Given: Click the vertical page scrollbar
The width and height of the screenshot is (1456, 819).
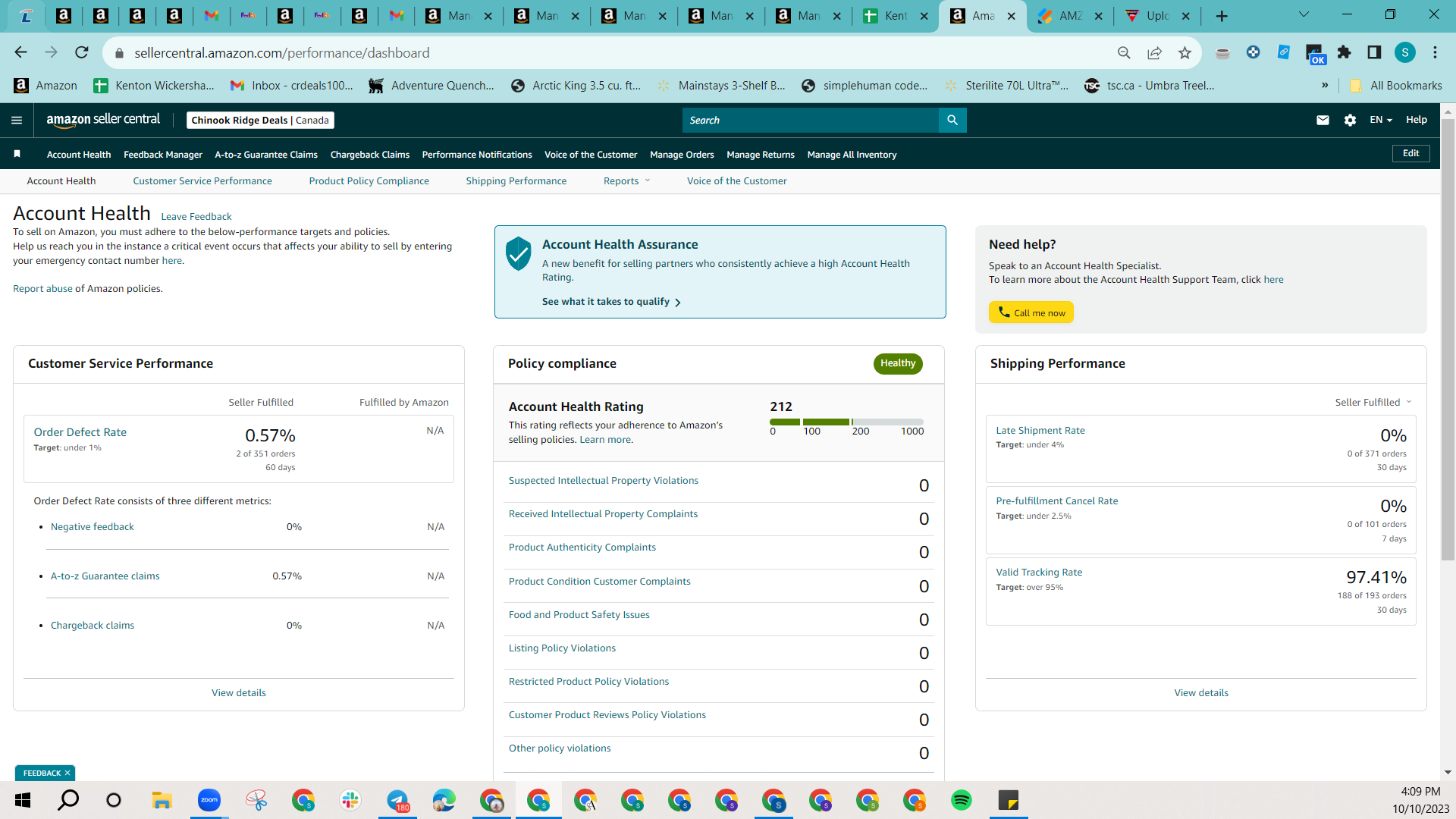Looking at the screenshot, I should click(x=1448, y=341).
